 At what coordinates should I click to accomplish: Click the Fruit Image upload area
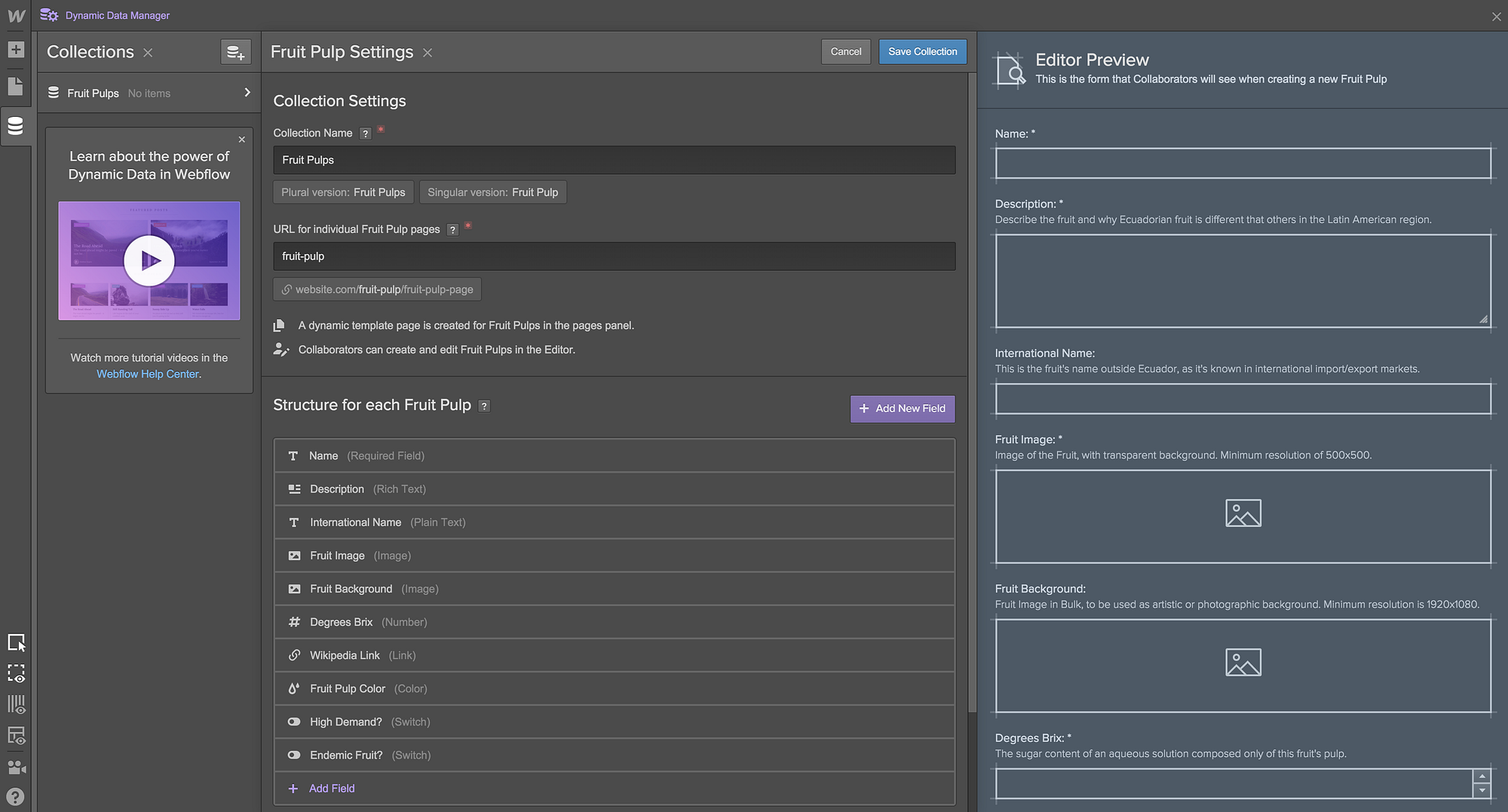click(x=1243, y=516)
